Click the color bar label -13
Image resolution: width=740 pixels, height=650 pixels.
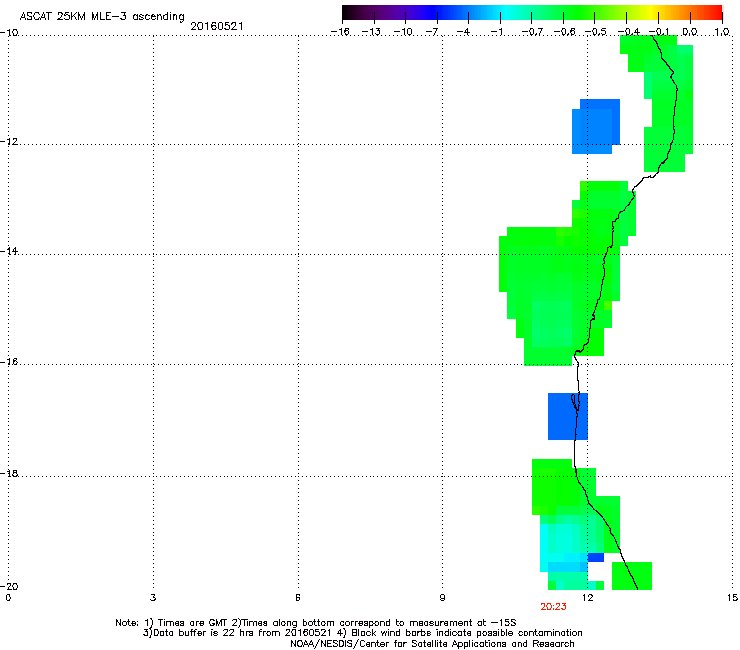tap(372, 32)
